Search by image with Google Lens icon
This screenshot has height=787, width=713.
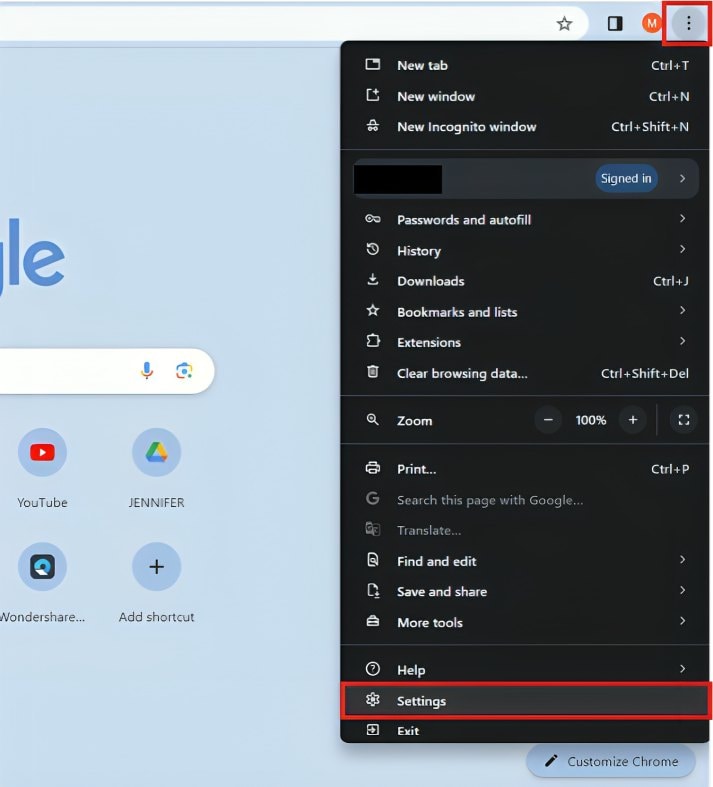184,371
